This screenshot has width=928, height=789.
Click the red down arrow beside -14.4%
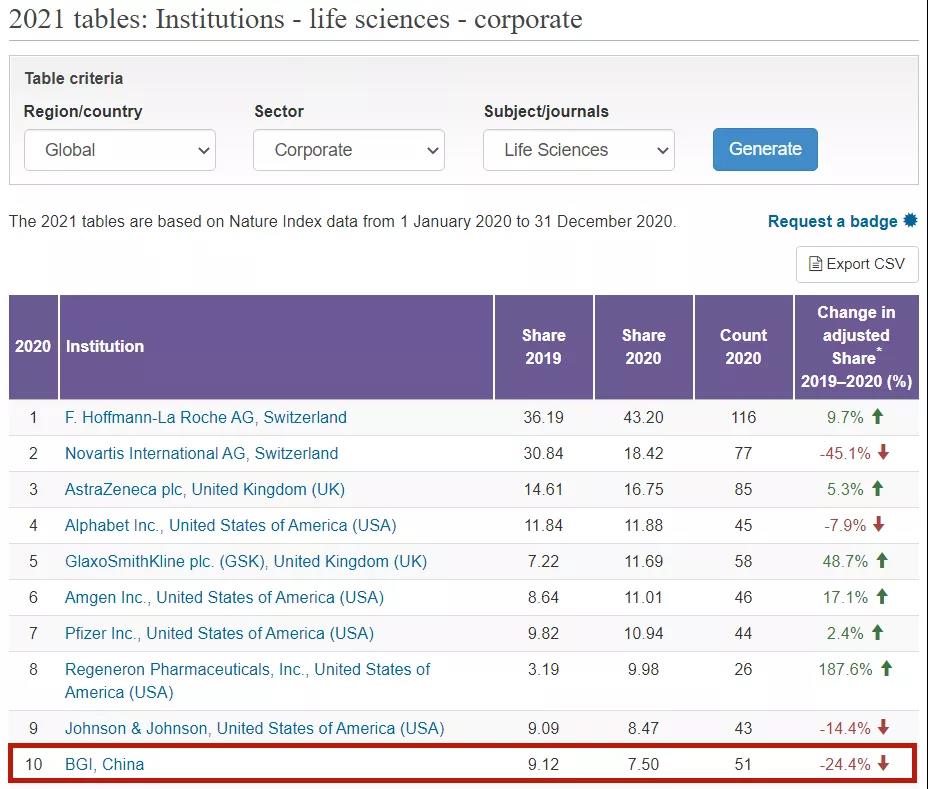click(x=884, y=727)
